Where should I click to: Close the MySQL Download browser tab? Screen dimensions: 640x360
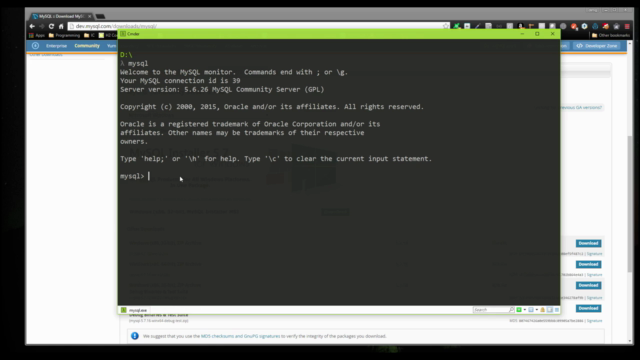tap(89, 16)
